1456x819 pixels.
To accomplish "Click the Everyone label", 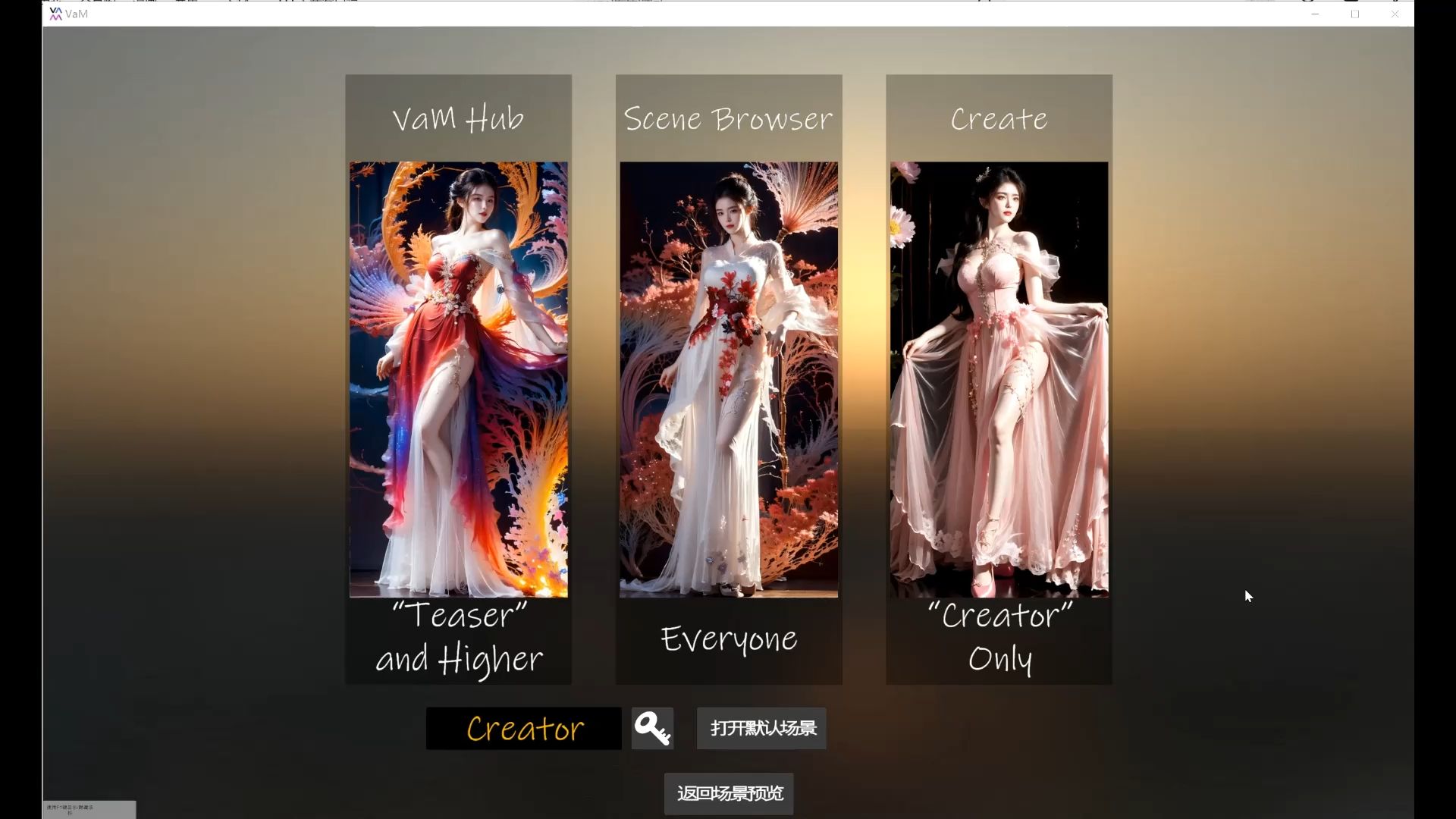I will pyautogui.click(x=729, y=639).
